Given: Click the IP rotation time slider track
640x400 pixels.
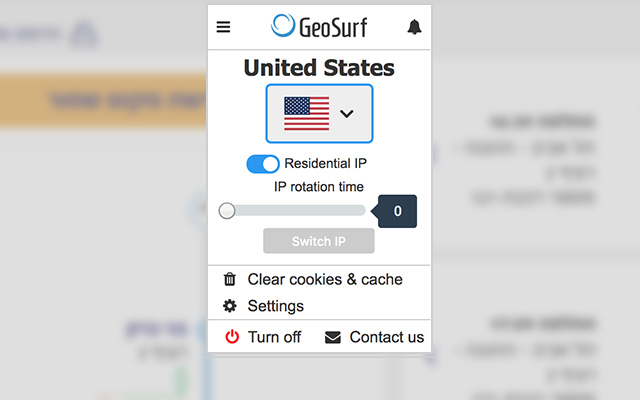Looking at the screenshot, I should 300,211.
